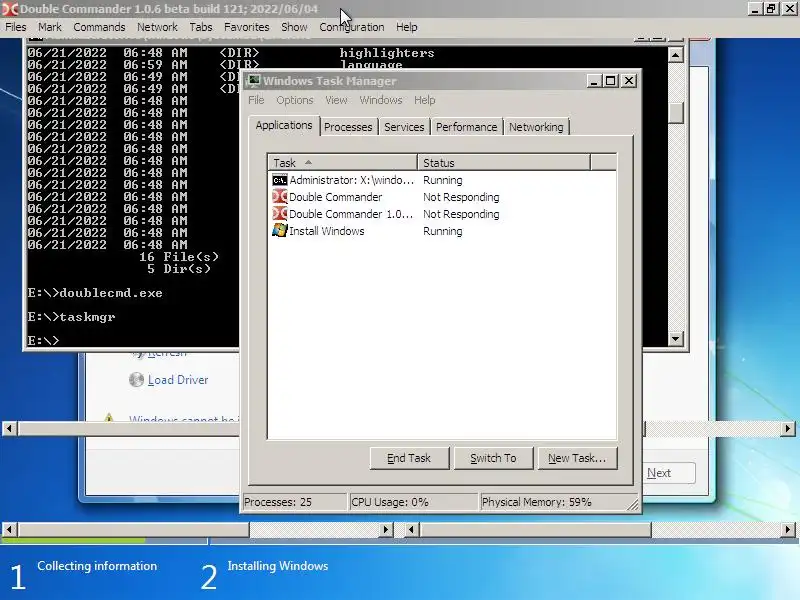This screenshot has width=800, height=600.
Task: Click the Task Manager title bar icon
Action: point(254,81)
